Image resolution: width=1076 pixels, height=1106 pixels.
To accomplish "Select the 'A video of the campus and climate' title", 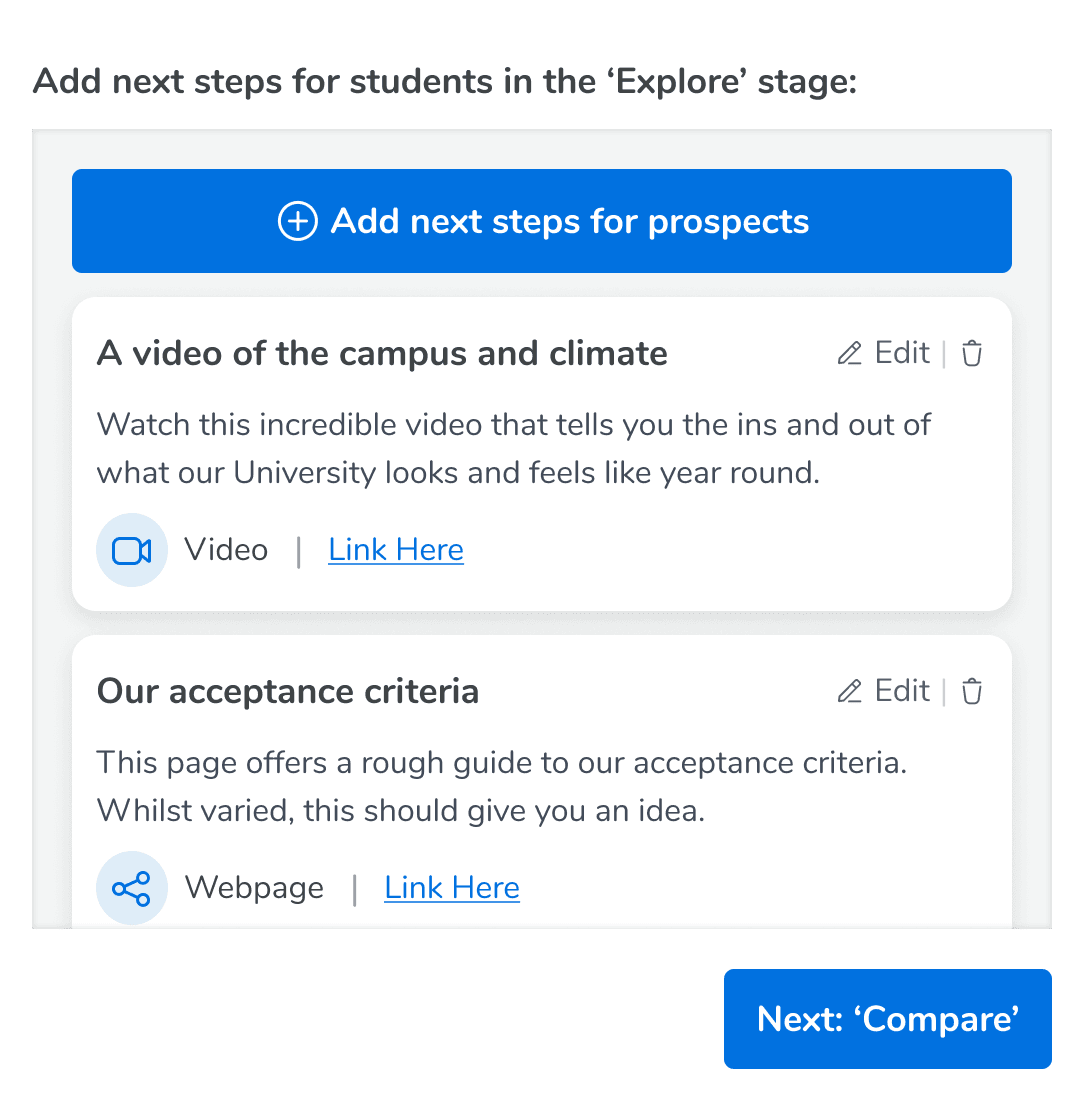I will click(x=382, y=353).
